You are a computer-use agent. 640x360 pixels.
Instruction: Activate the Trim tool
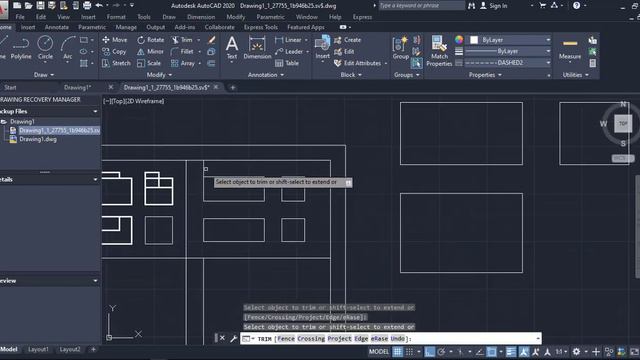tap(182, 40)
